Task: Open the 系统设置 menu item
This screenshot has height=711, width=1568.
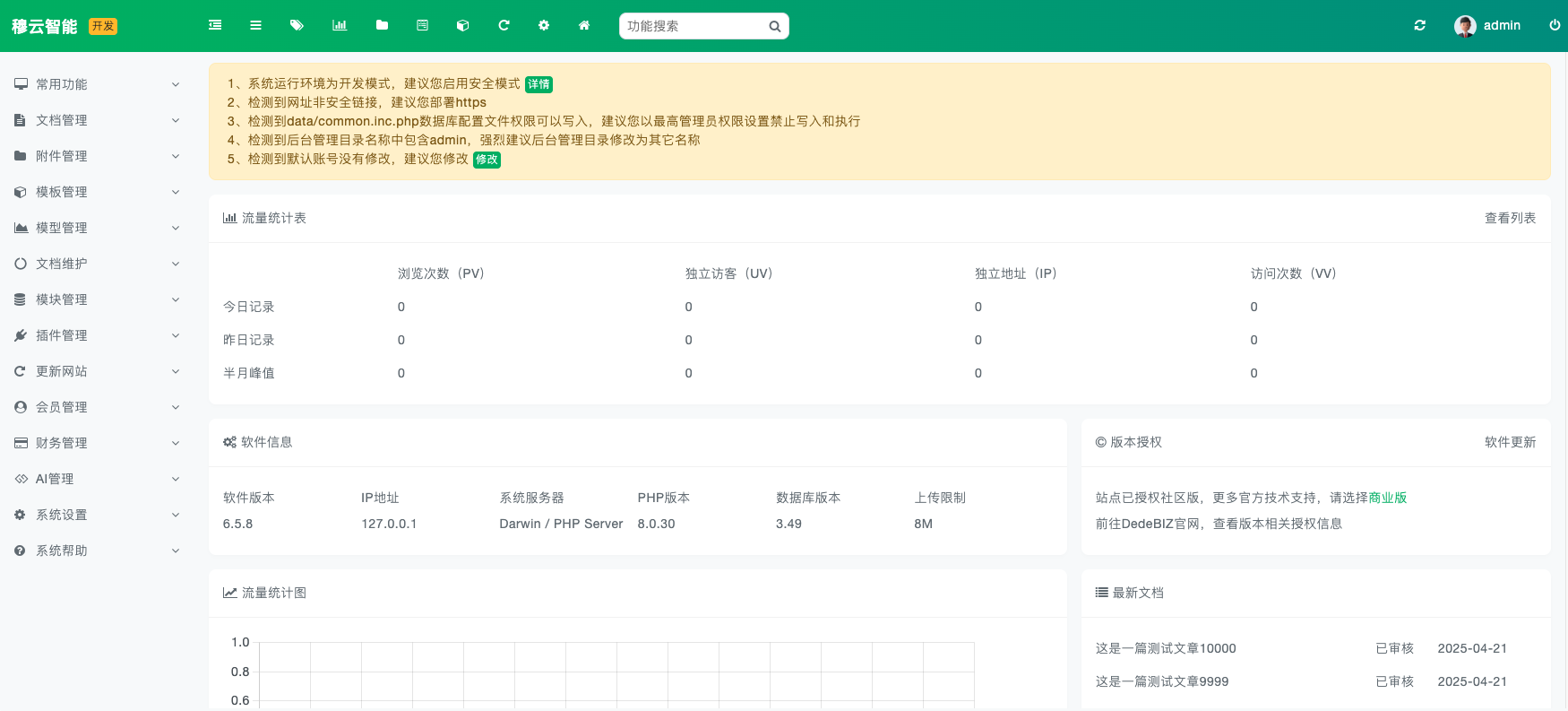Action: point(97,515)
